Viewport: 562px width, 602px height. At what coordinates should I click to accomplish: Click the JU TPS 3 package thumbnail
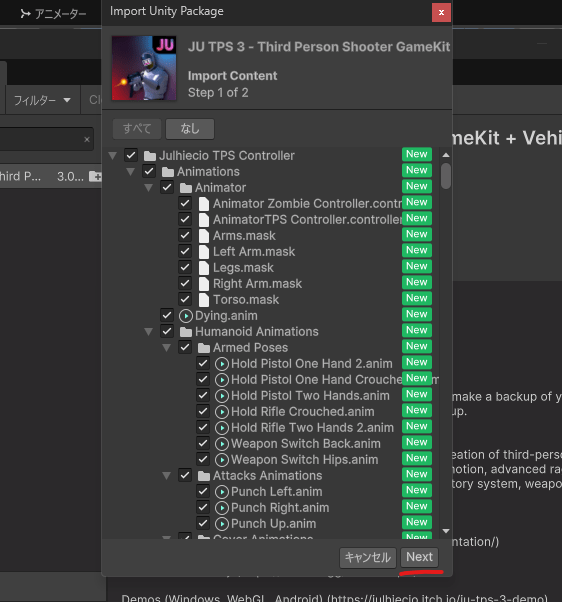click(144, 68)
